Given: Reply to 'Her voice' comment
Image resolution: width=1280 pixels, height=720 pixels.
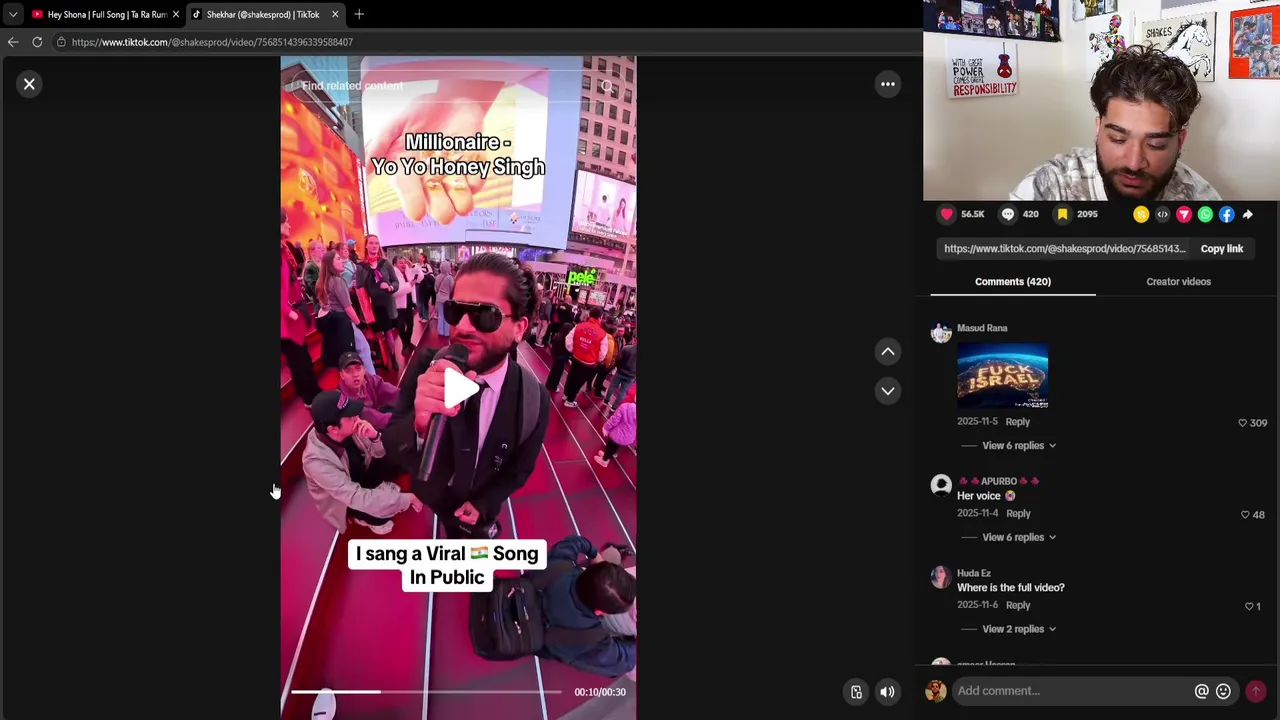Looking at the screenshot, I should coord(1018,514).
